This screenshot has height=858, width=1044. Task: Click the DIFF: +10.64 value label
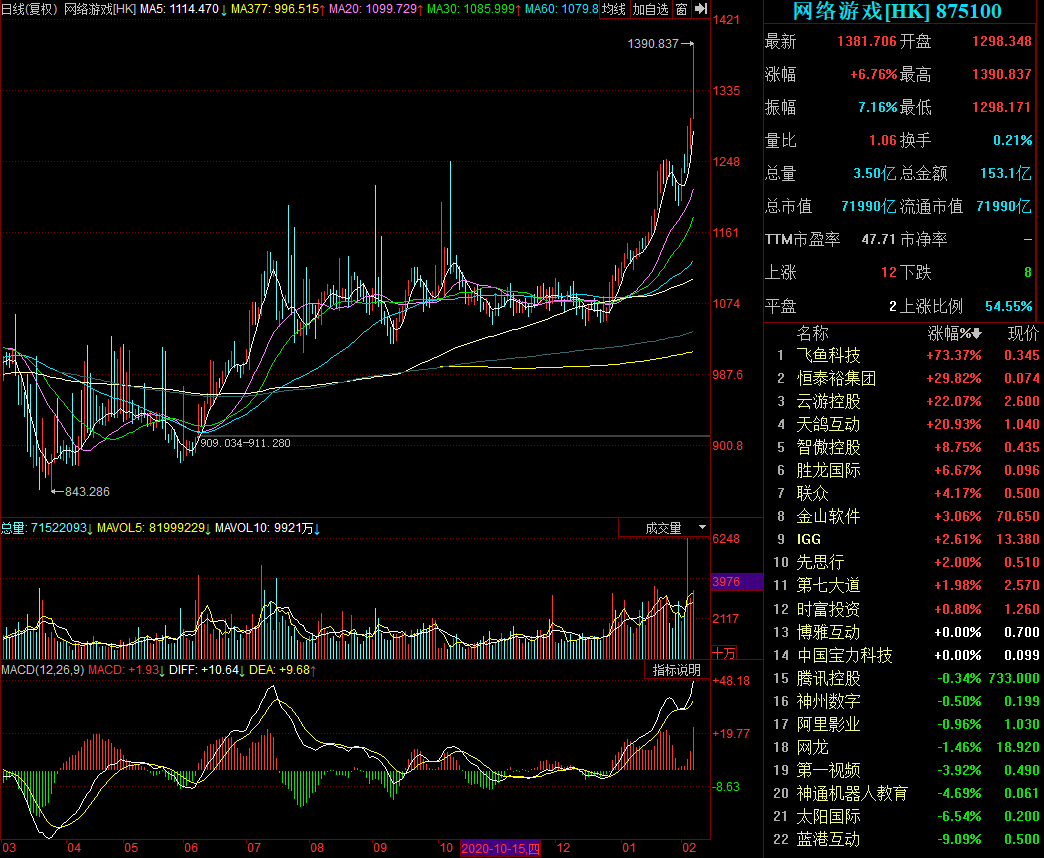207,670
